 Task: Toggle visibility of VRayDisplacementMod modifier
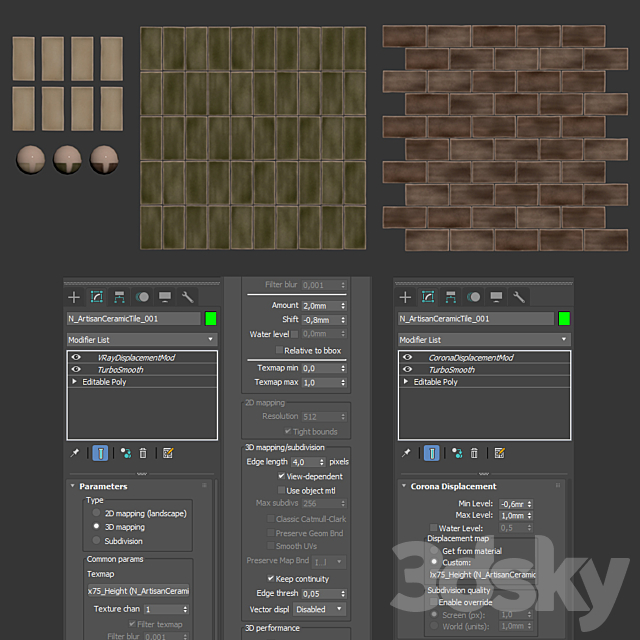76,357
